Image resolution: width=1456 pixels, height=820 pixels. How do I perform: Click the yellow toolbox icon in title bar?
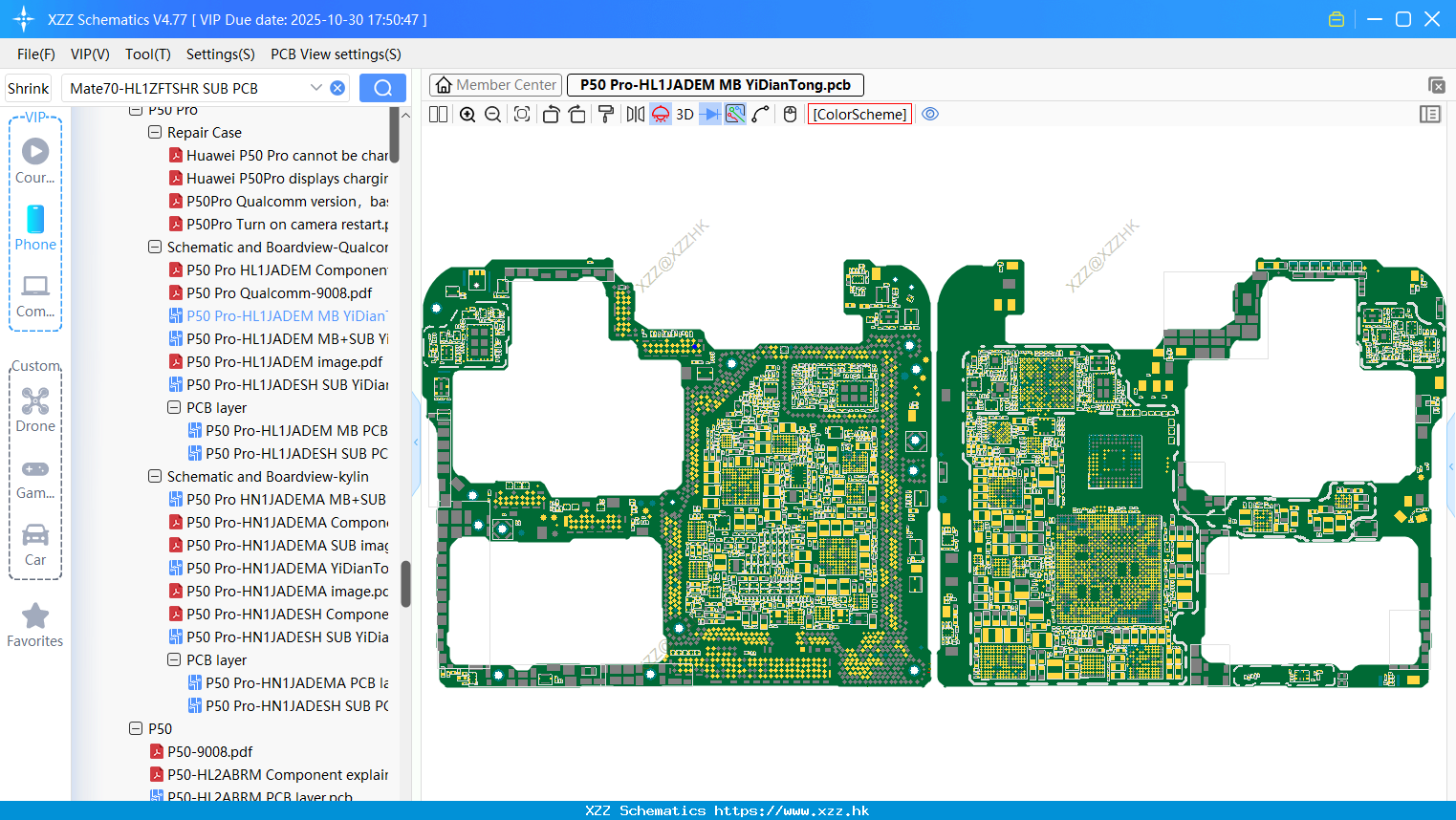[1336, 19]
